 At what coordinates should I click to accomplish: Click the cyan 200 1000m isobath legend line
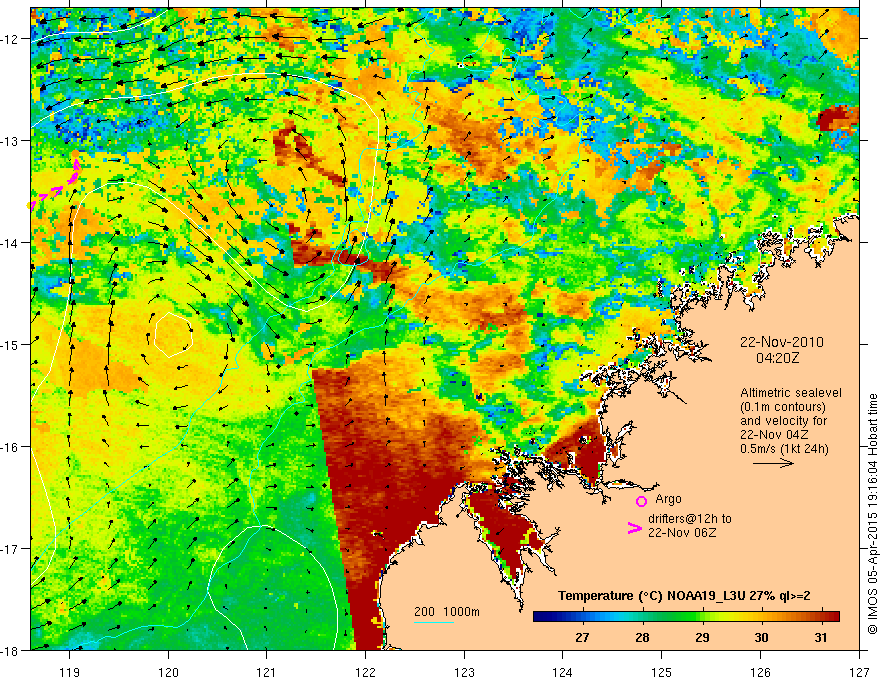pos(434,622)
